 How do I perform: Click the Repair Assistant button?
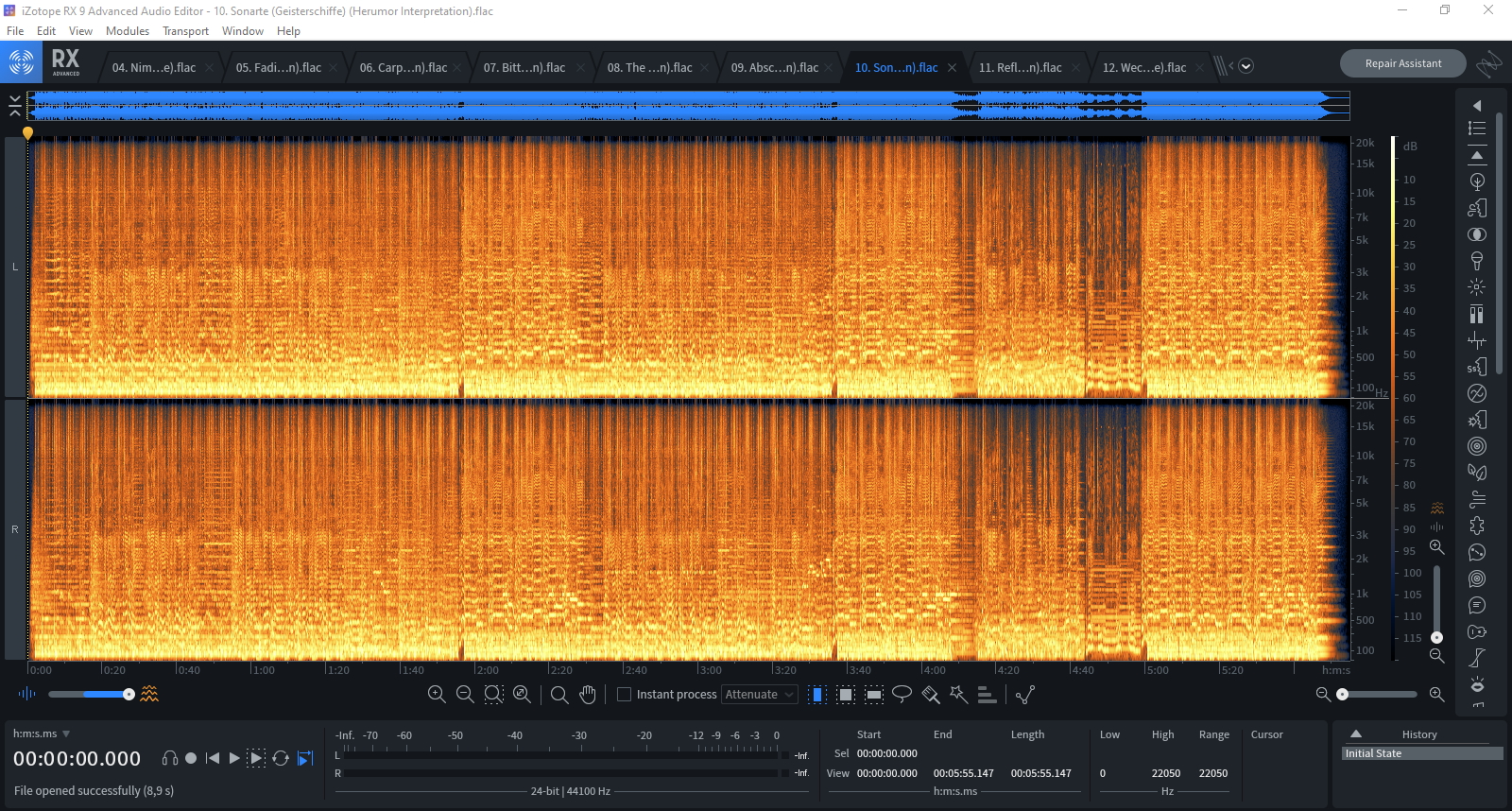click(1402, 63)
